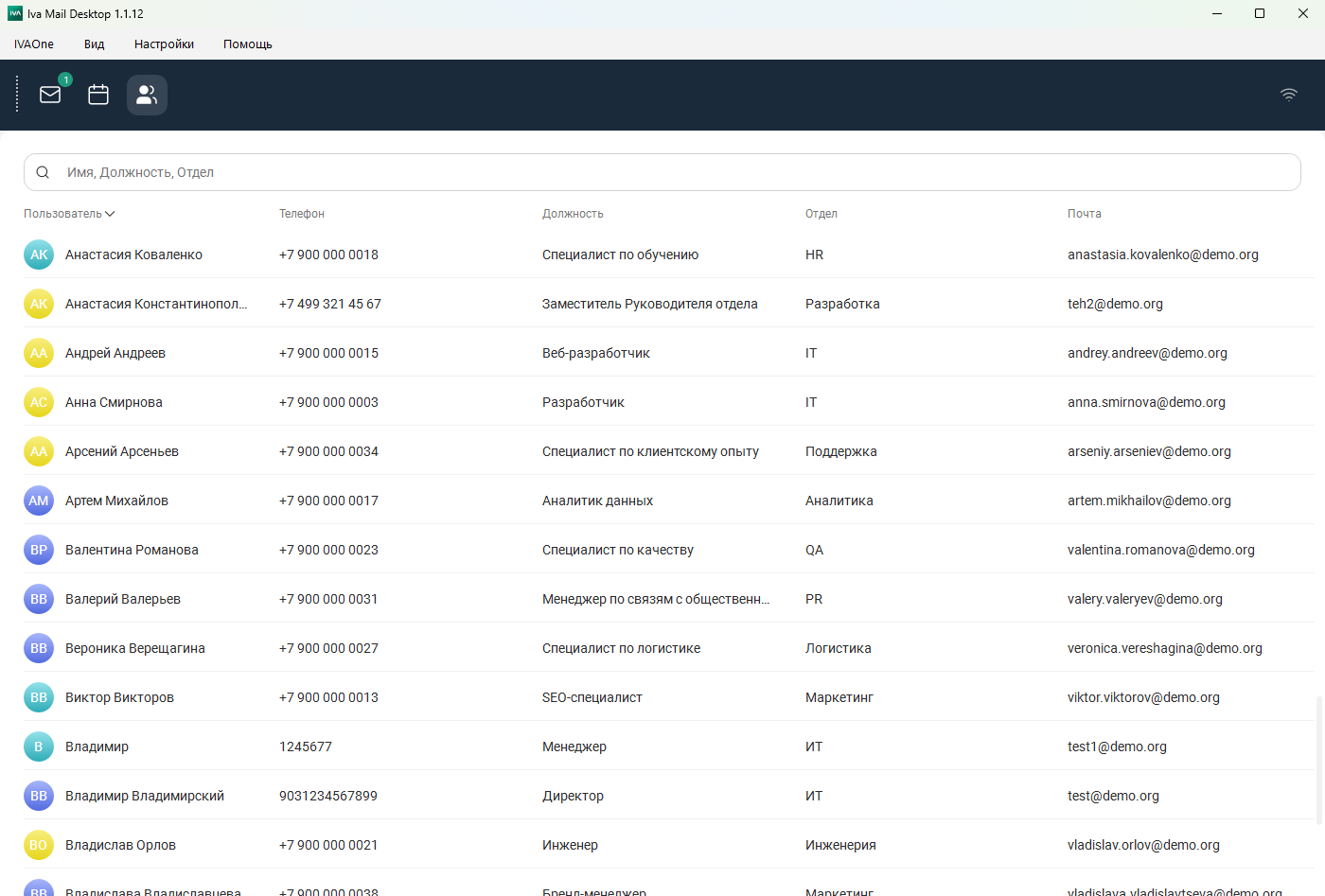Select contact Валентина Романова
The width and height of the screenshot is (1325, 896).
coord(132,550)
